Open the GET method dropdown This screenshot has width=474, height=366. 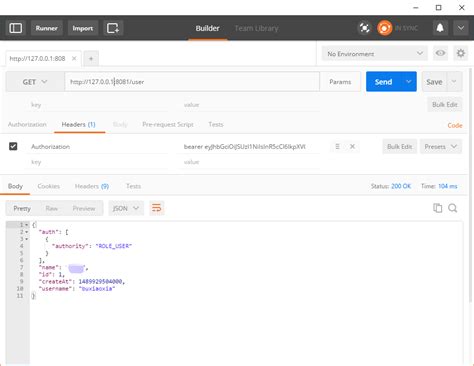35,82
